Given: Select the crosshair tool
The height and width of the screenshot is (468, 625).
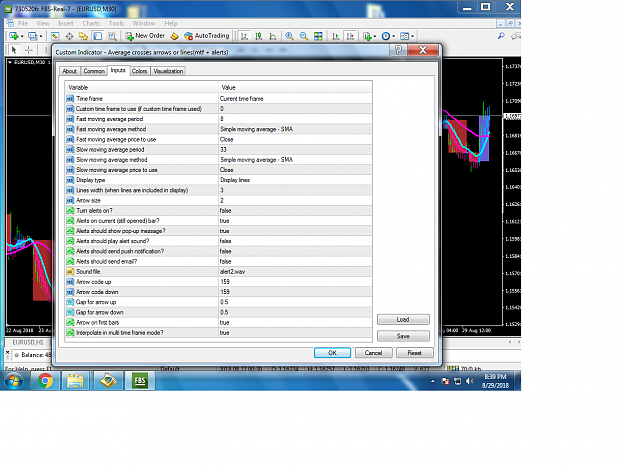Looking at the screenshot, I should pyautogui.click(x=28, y=50).
